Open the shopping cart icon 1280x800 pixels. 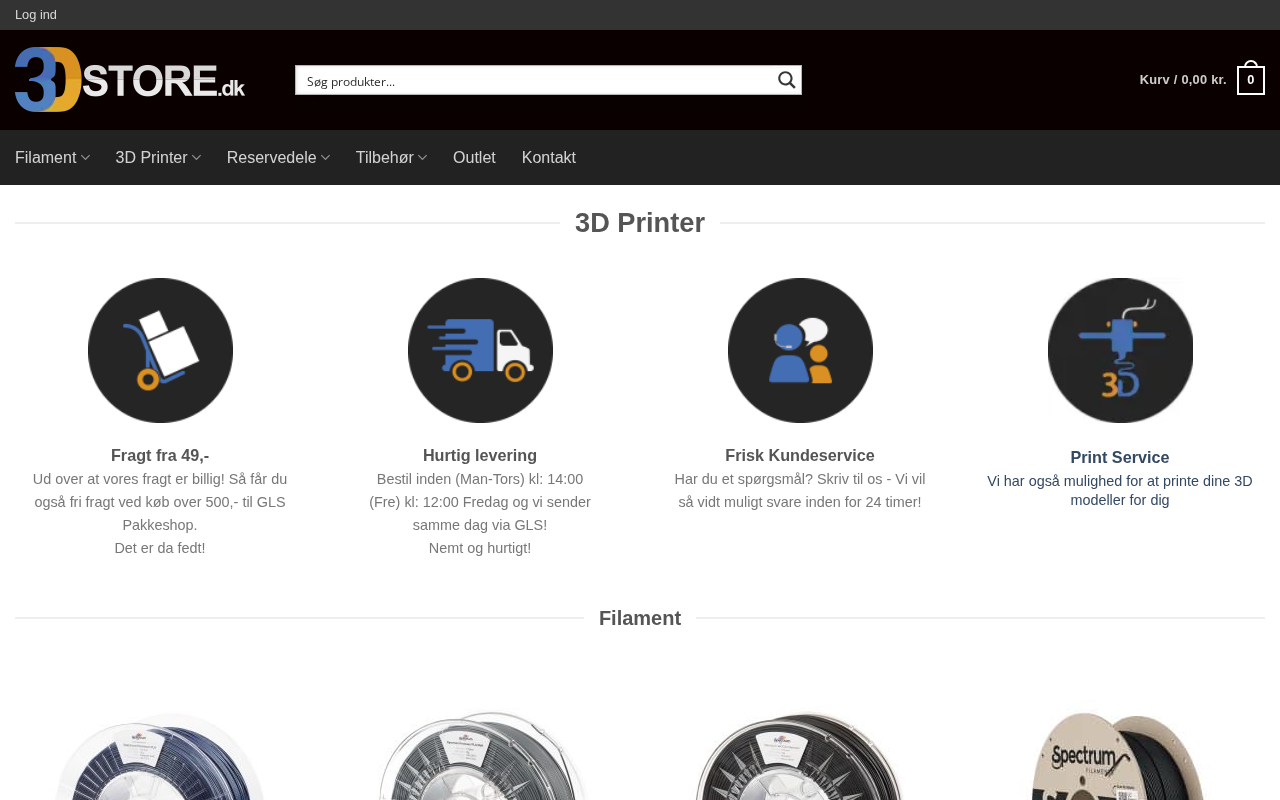(x=1250, y=80)
